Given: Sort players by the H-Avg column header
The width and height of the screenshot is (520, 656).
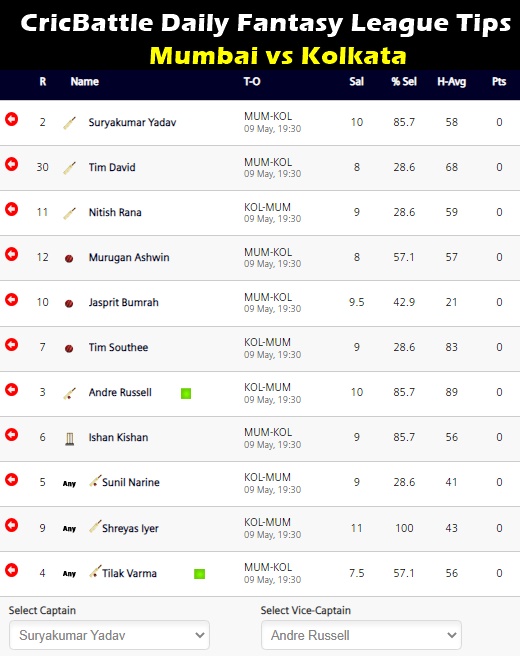Looking at the screenshot, I should (x=451, y=82).
